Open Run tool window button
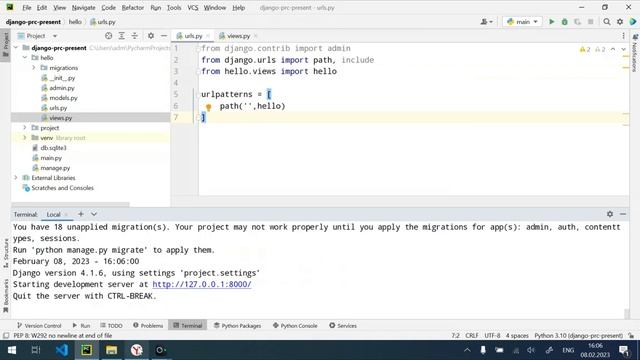640x360 pixels. [81, 325]
